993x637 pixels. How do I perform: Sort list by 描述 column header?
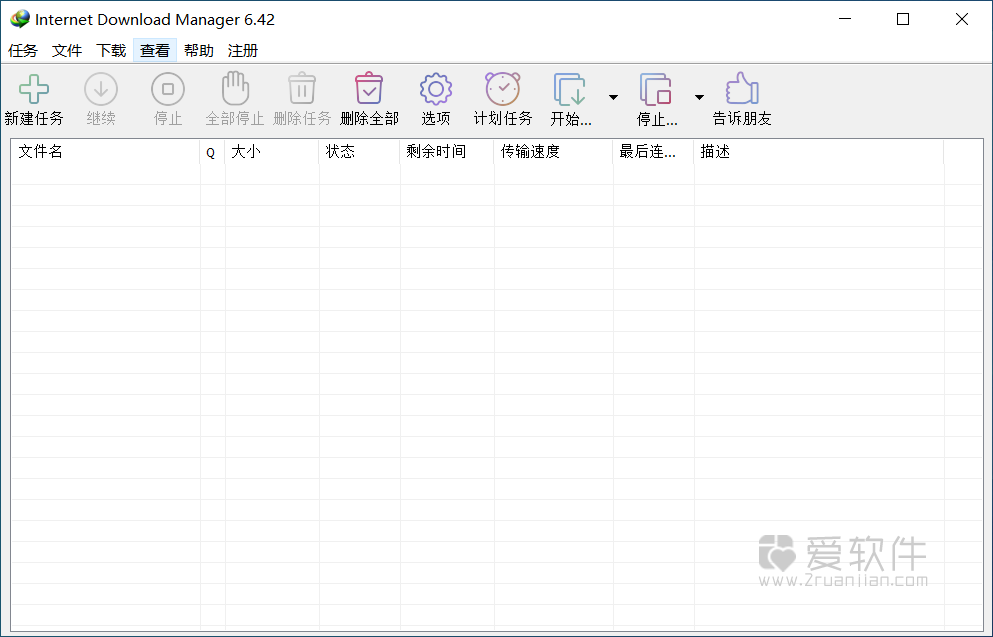tap(818, 152)
